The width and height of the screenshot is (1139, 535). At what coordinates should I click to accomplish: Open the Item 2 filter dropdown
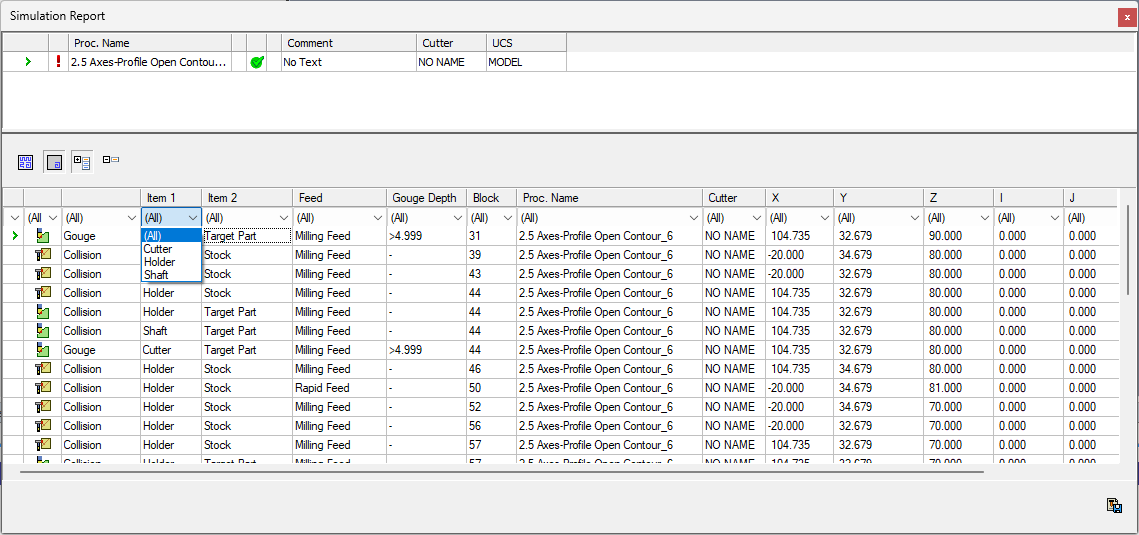point(284,218)
